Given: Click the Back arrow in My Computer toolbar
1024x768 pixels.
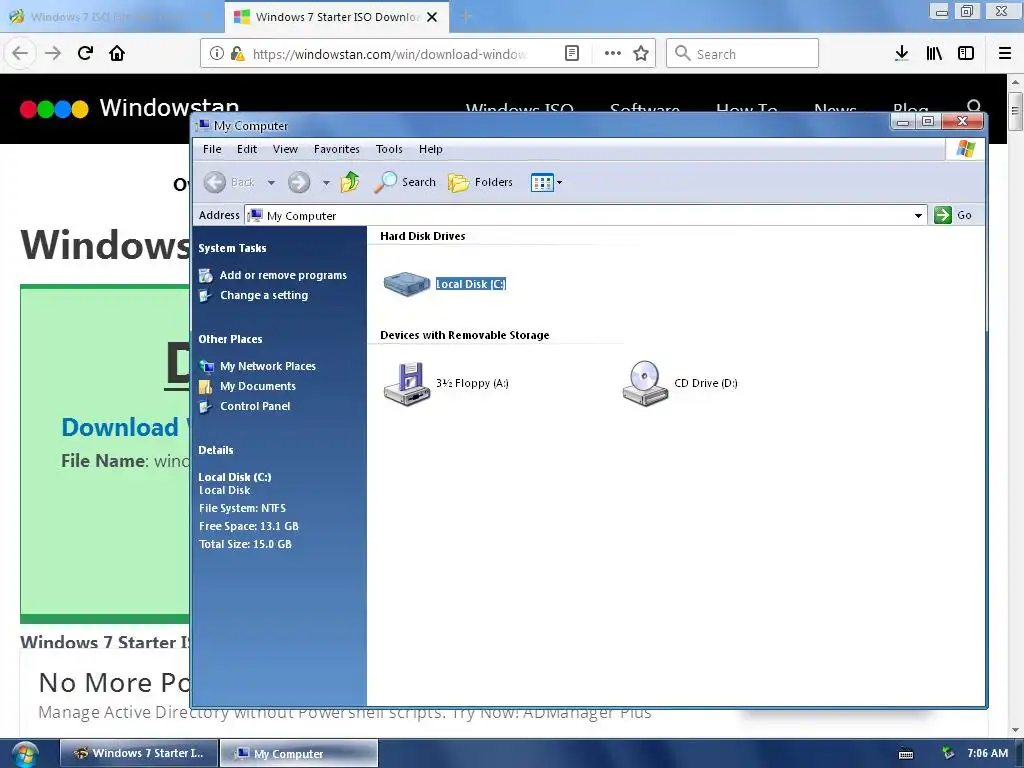Looking at the screenshot, I should coord(215,182).
